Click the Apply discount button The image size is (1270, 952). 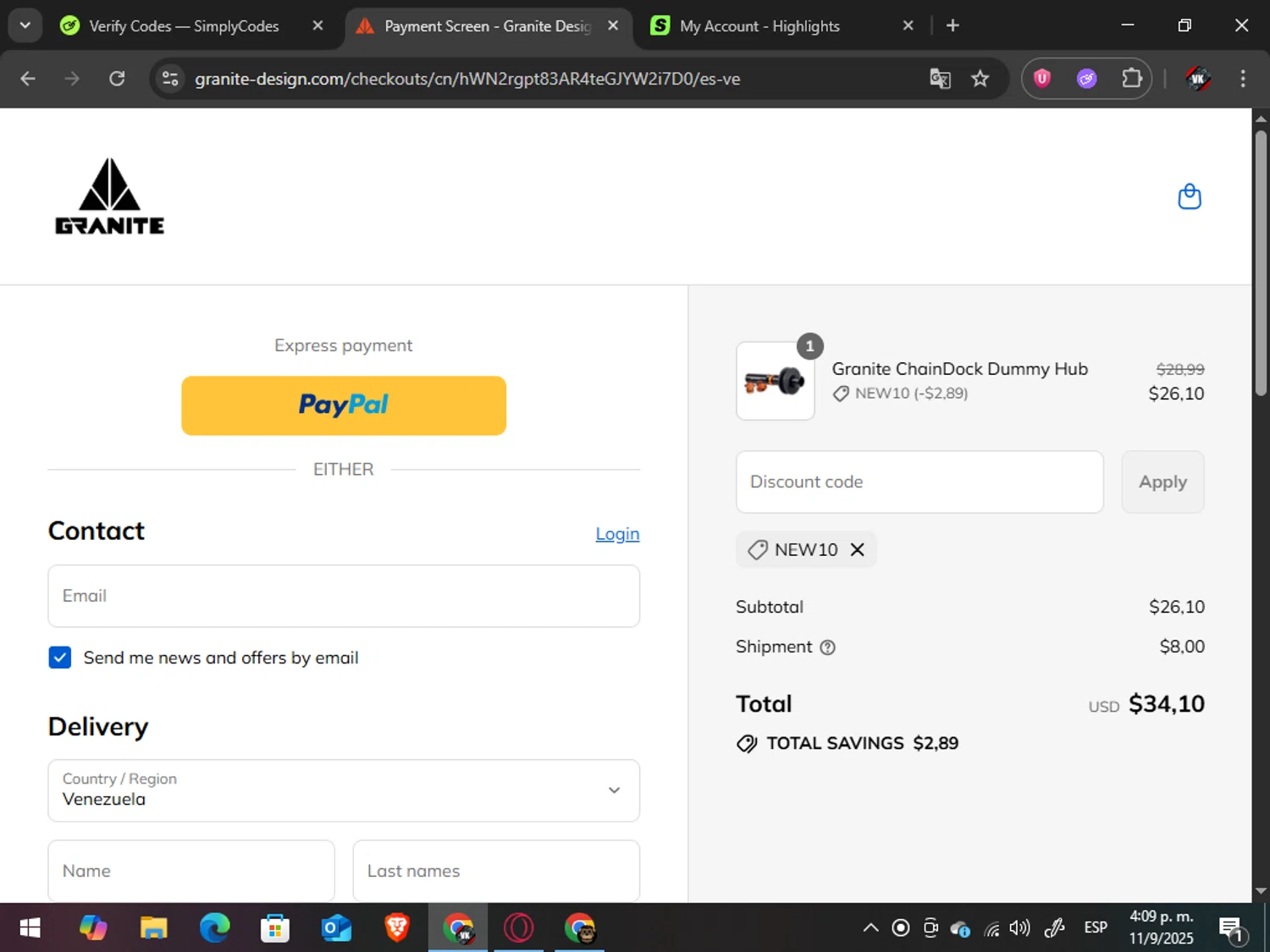(x=1162, y=482)
